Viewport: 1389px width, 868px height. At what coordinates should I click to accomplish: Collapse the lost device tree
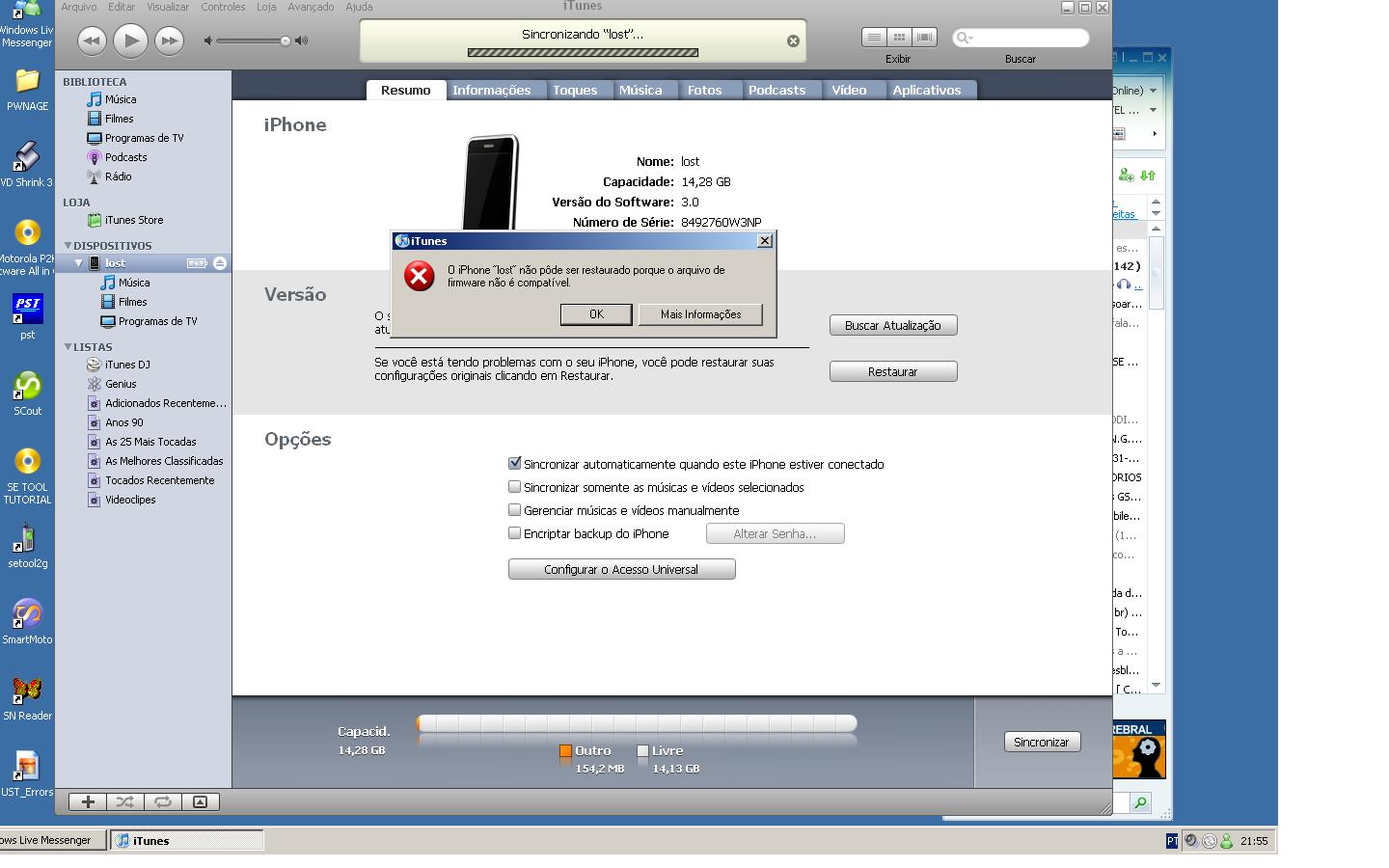click(79, 263)
